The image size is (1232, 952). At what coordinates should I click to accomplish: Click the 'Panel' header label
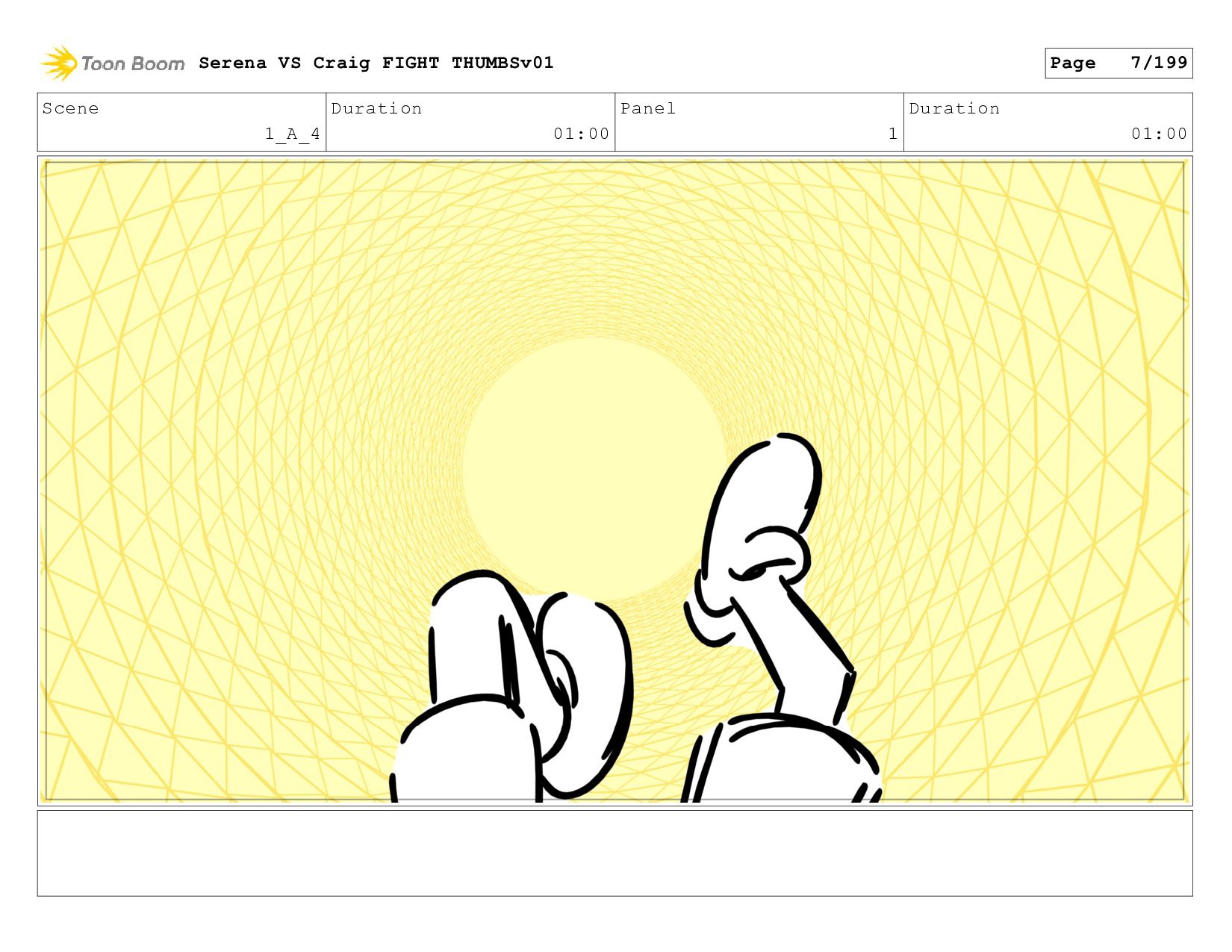tap(648, 108)
